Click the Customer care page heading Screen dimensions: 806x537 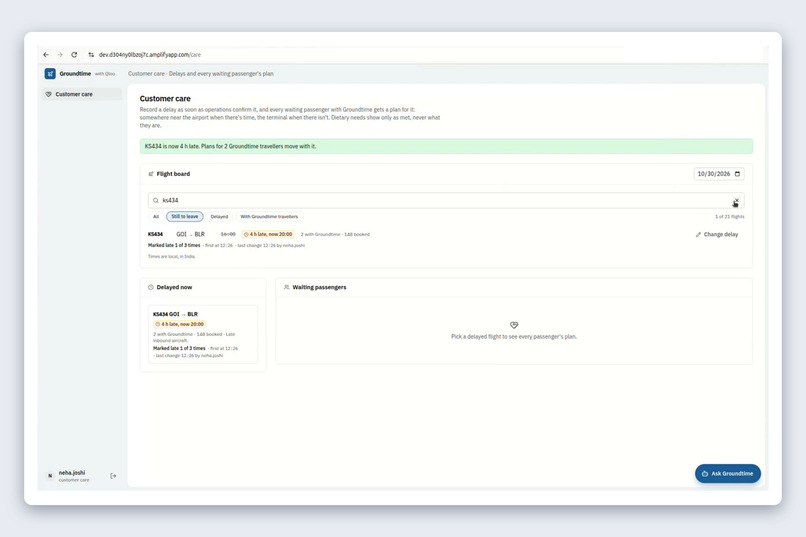(165, 99)
